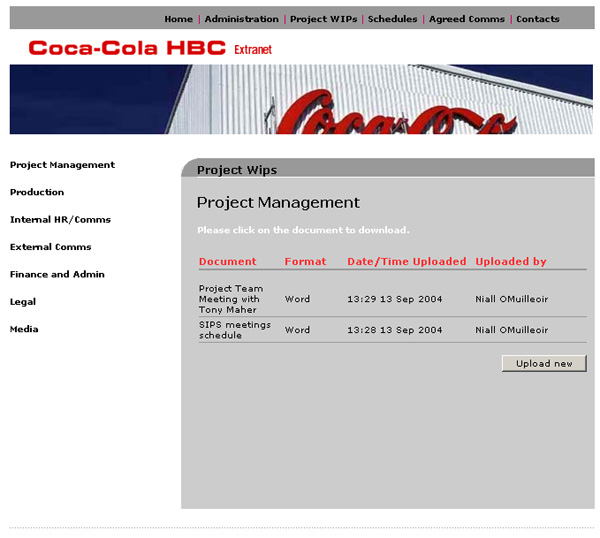Image resolution: width=600 pixels, height=538 pixels.
Task: Click the Coca-Cola building banner image
Action: (301, 99)
